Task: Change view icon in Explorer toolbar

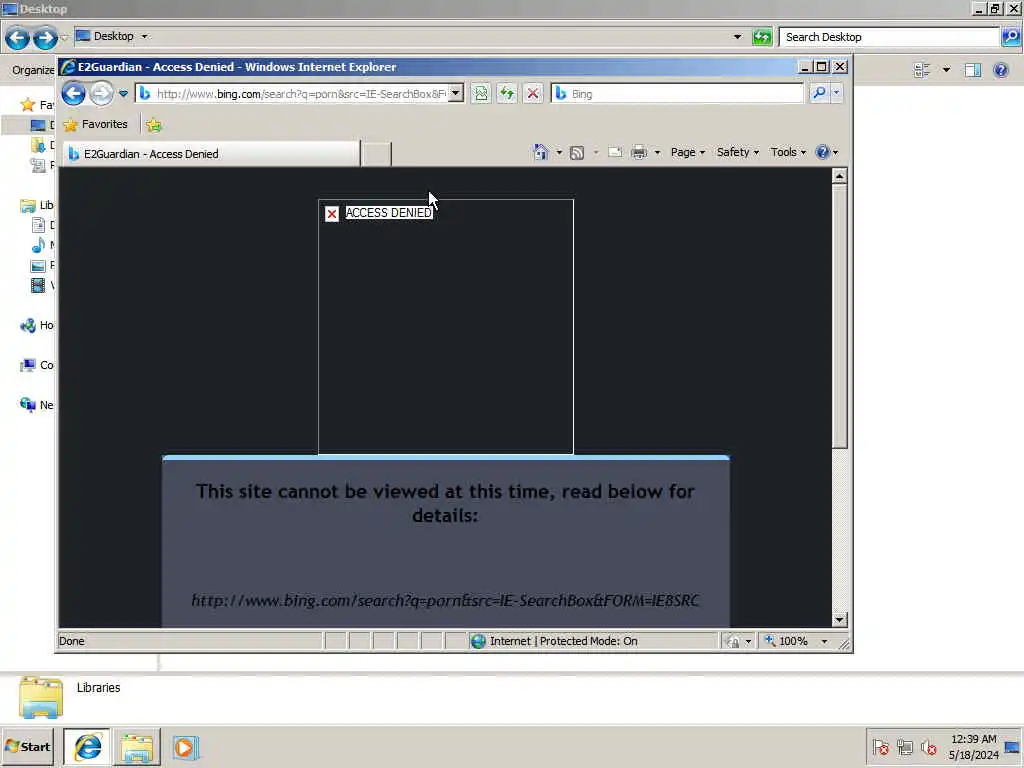Action: [x=921, y=70]
